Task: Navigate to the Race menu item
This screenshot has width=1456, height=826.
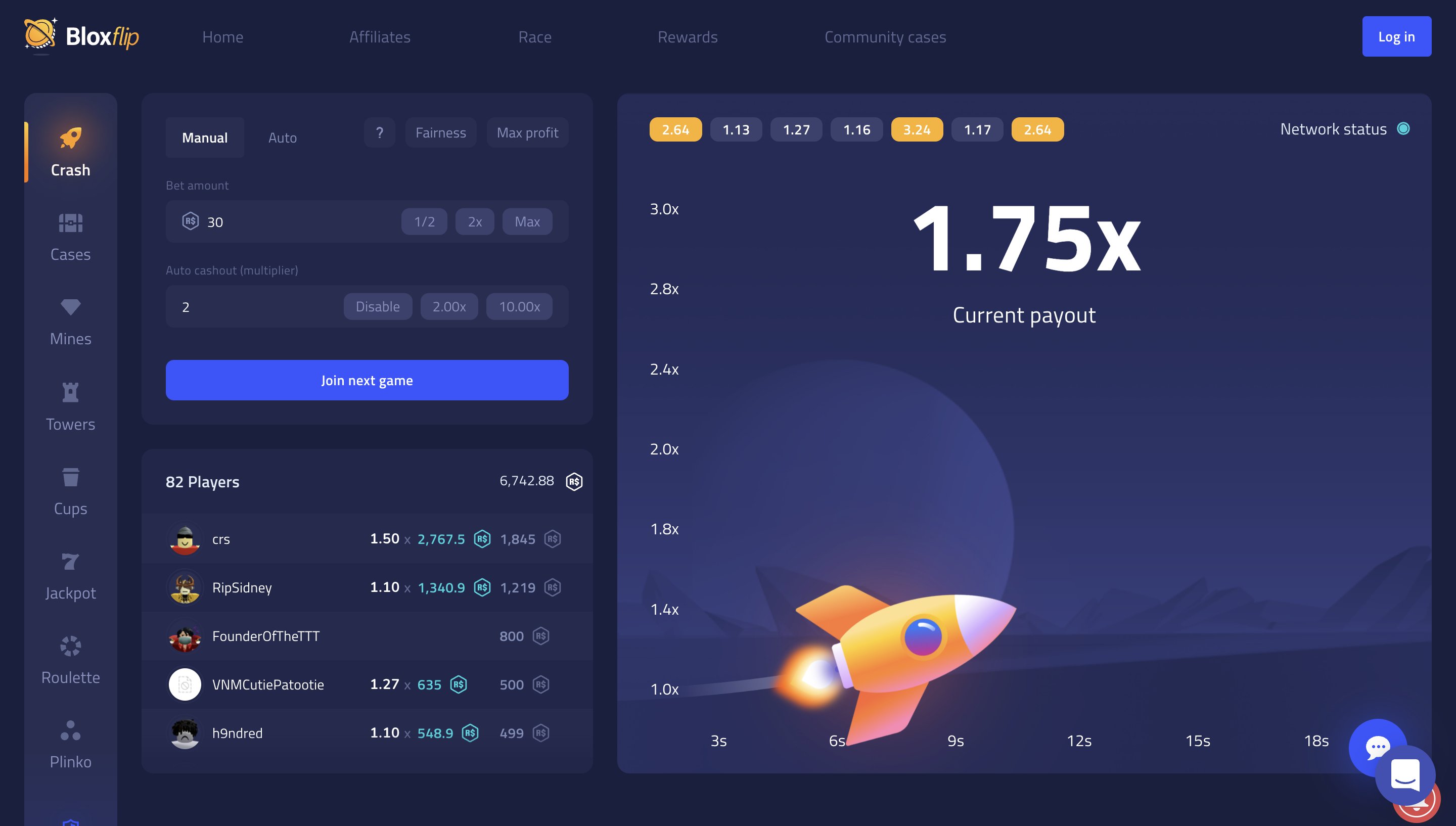Action: pos(535,35)
